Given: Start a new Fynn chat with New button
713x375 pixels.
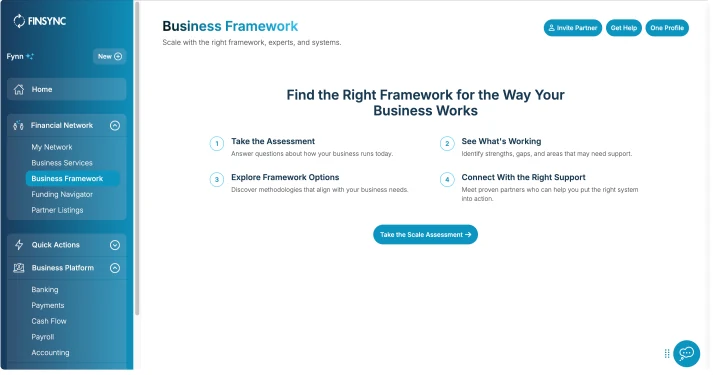Looking at the screenshot, I should pos(110,56).
